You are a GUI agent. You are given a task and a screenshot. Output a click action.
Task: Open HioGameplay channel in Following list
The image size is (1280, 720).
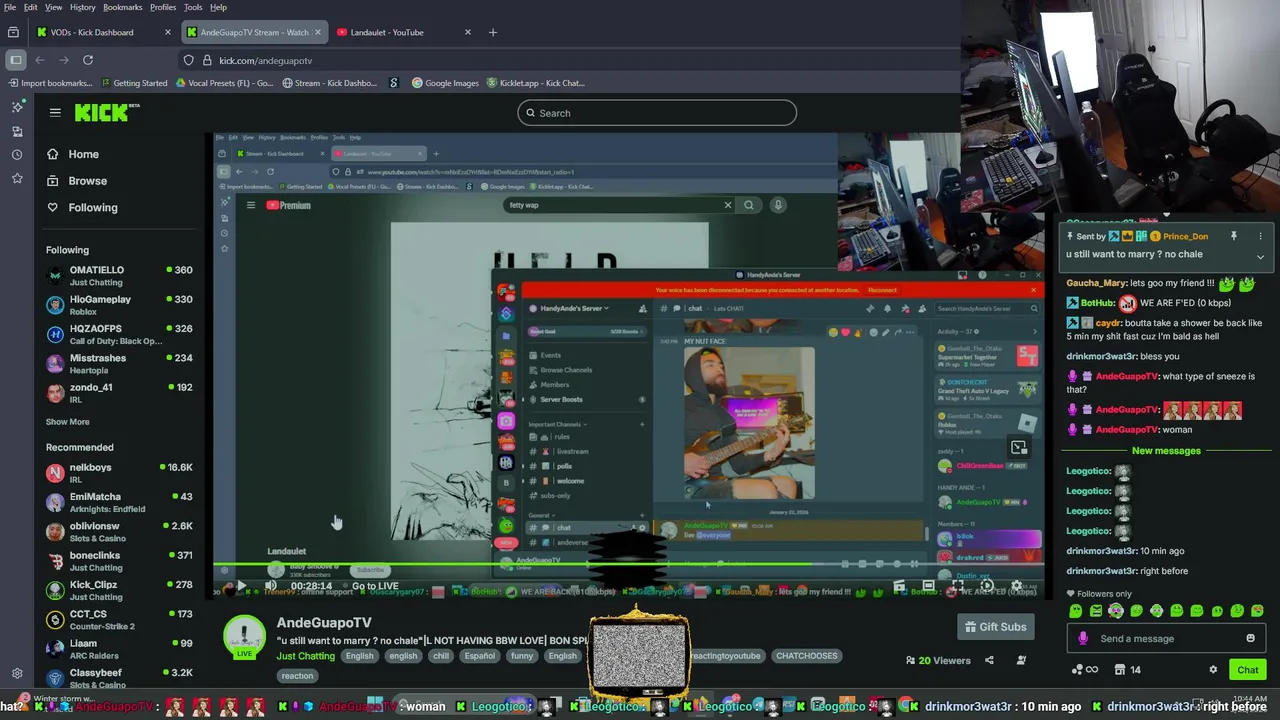click(x=119, y=305)
